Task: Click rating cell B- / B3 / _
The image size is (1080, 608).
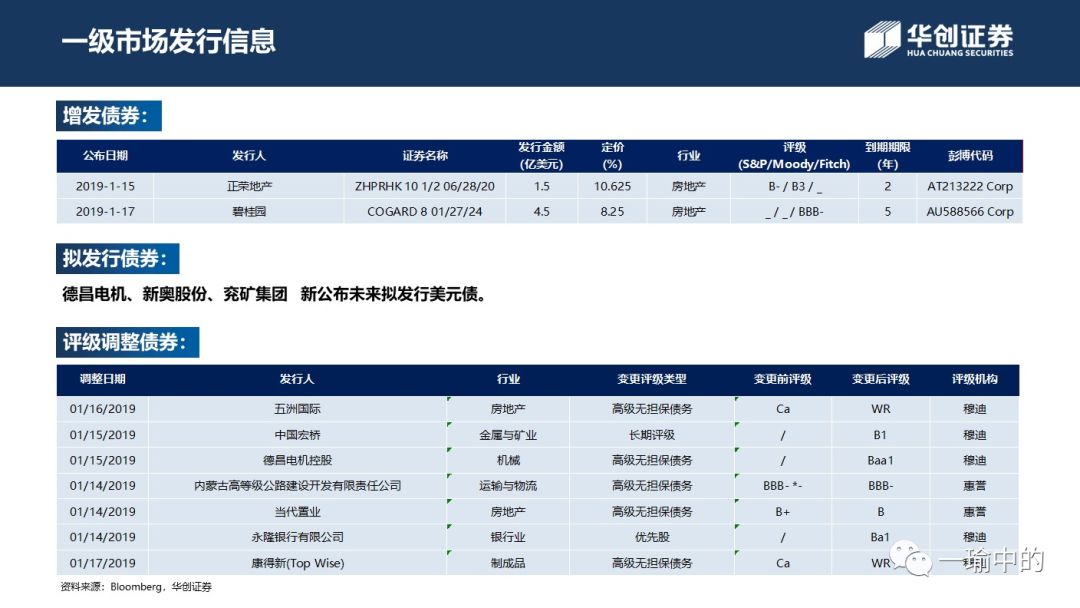Action: click(x=795, y=186)
